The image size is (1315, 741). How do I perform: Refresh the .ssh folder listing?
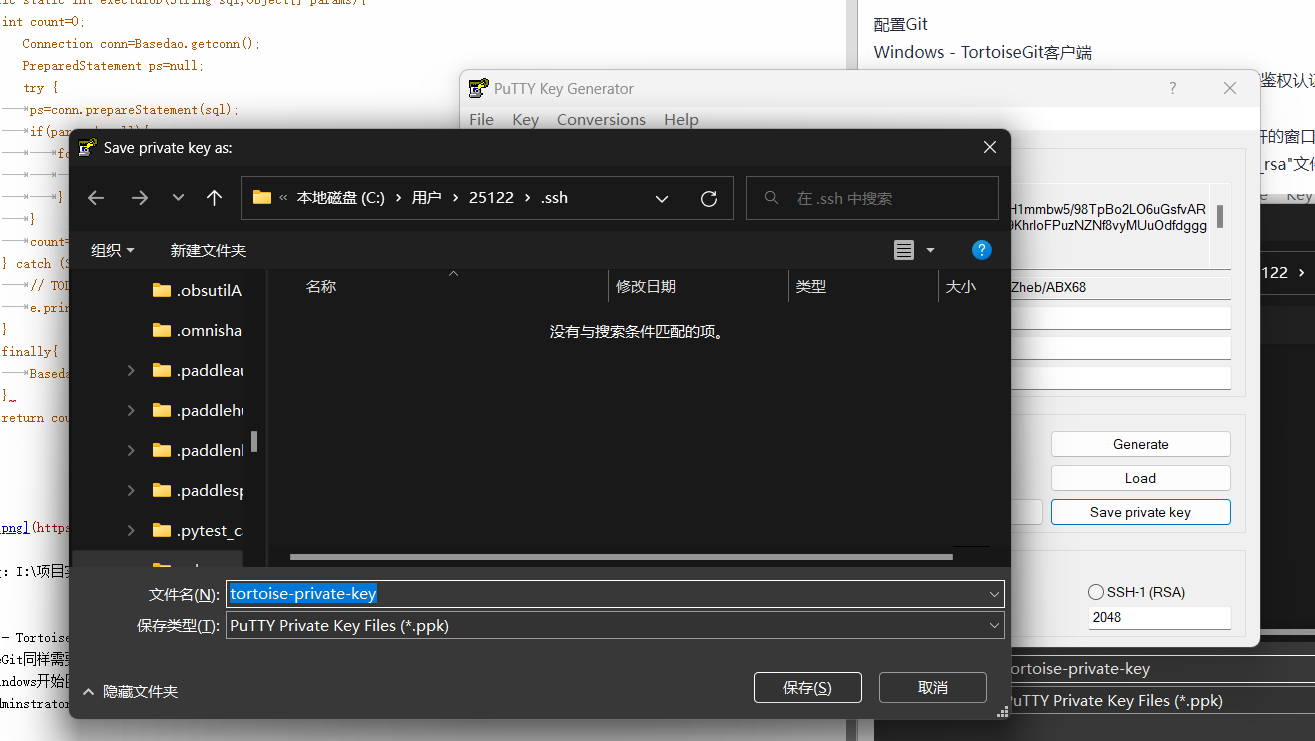[x=709, y=198]
